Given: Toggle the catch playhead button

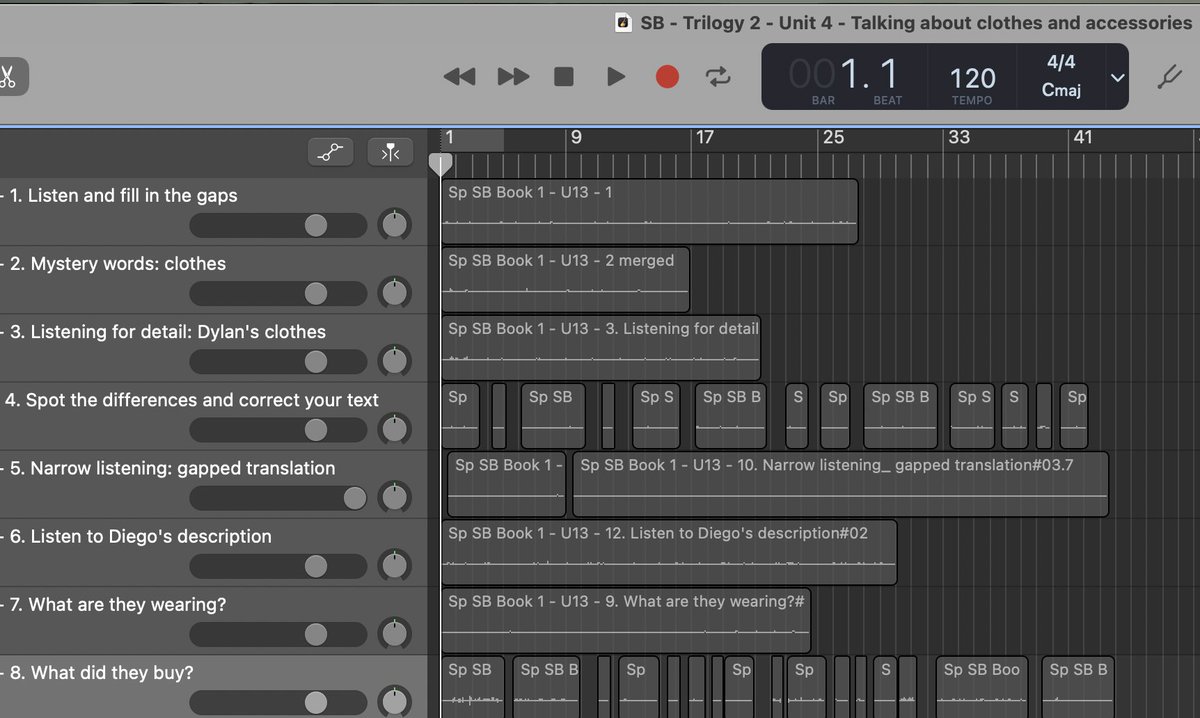Looking at the screenshot, I should (390, 152).
